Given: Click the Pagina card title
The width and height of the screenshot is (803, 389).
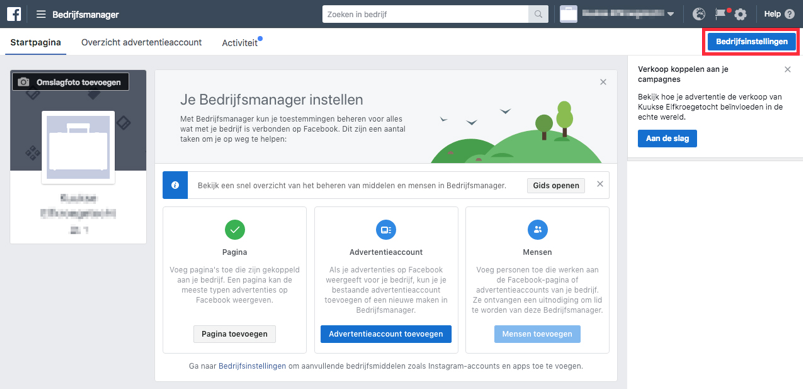Looking at the screenshot, I should tap(235, 252).
